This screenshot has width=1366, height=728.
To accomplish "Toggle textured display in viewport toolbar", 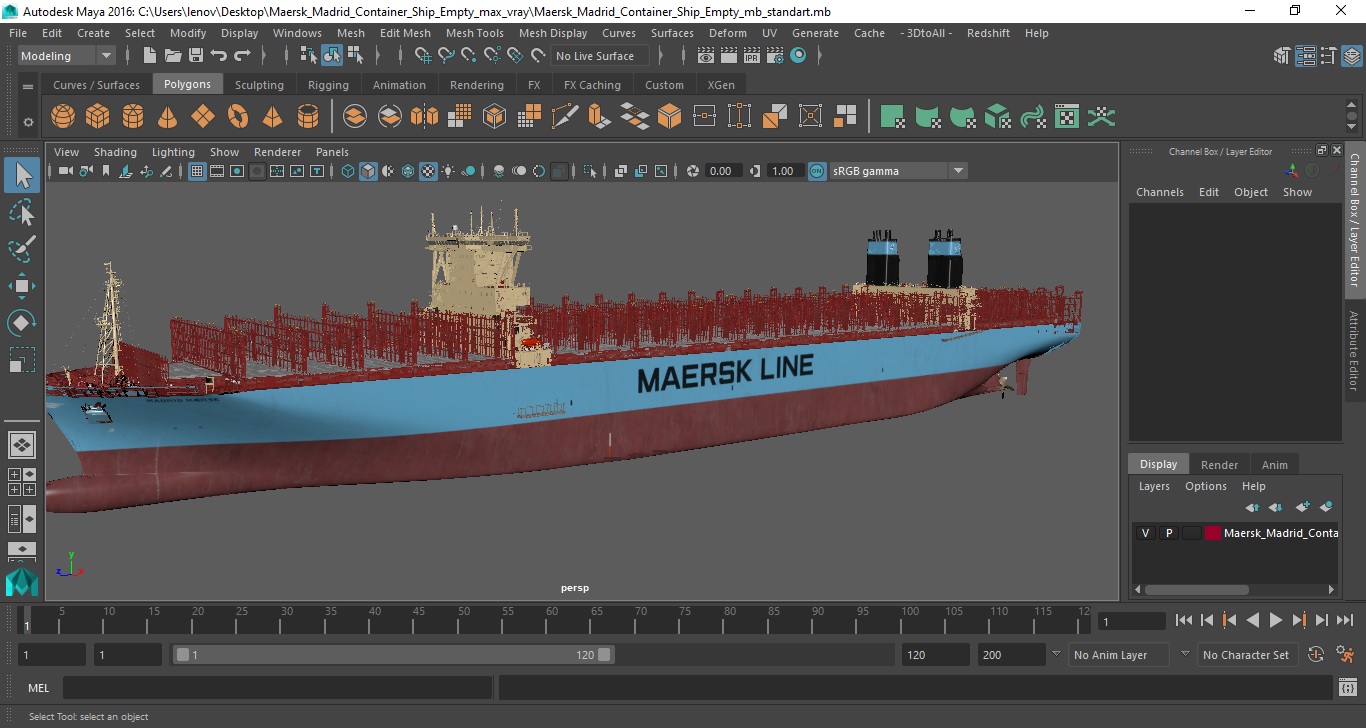I will tap(428, 171).
